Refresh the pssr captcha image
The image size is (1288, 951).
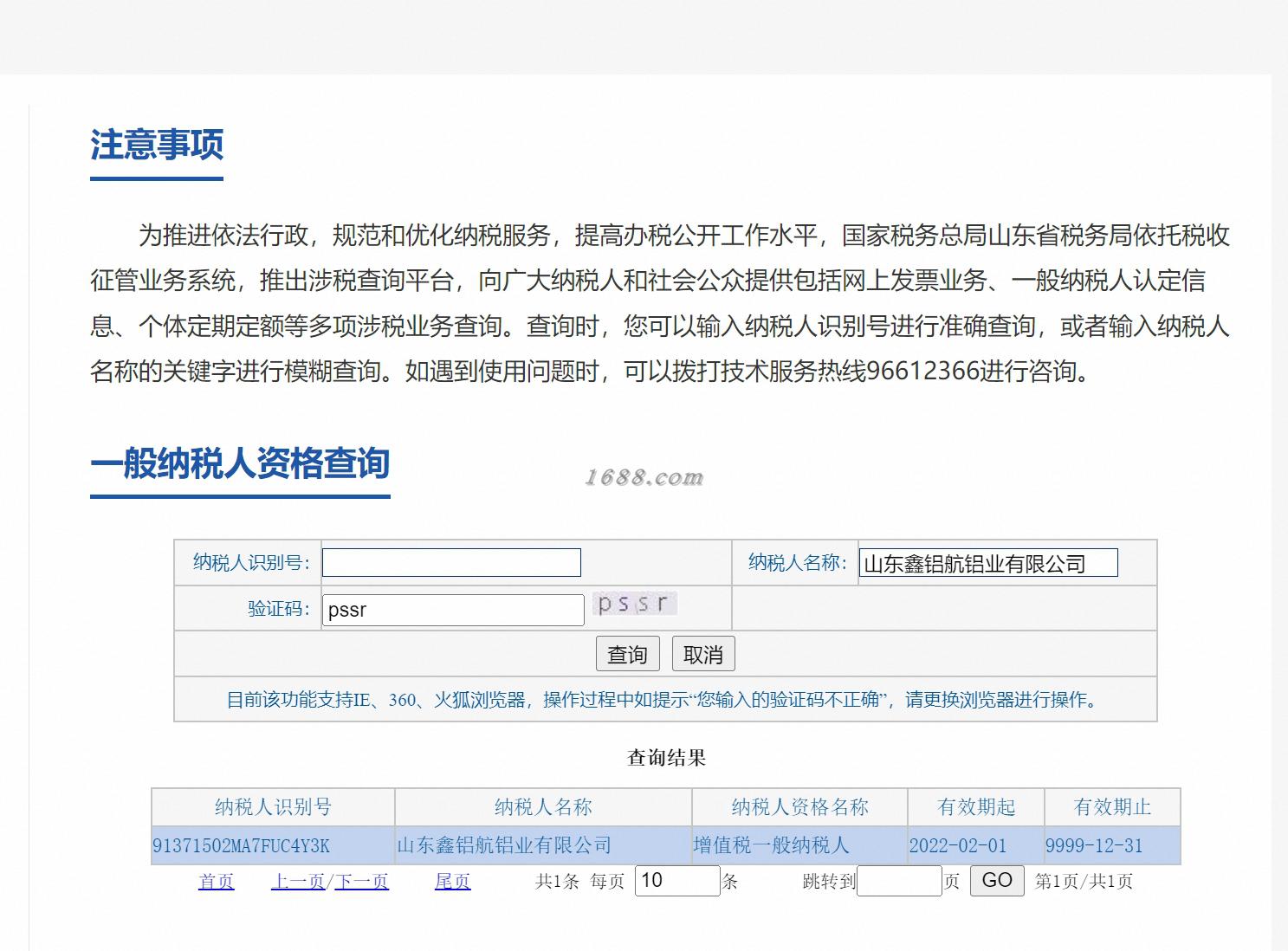click(634, 604)
